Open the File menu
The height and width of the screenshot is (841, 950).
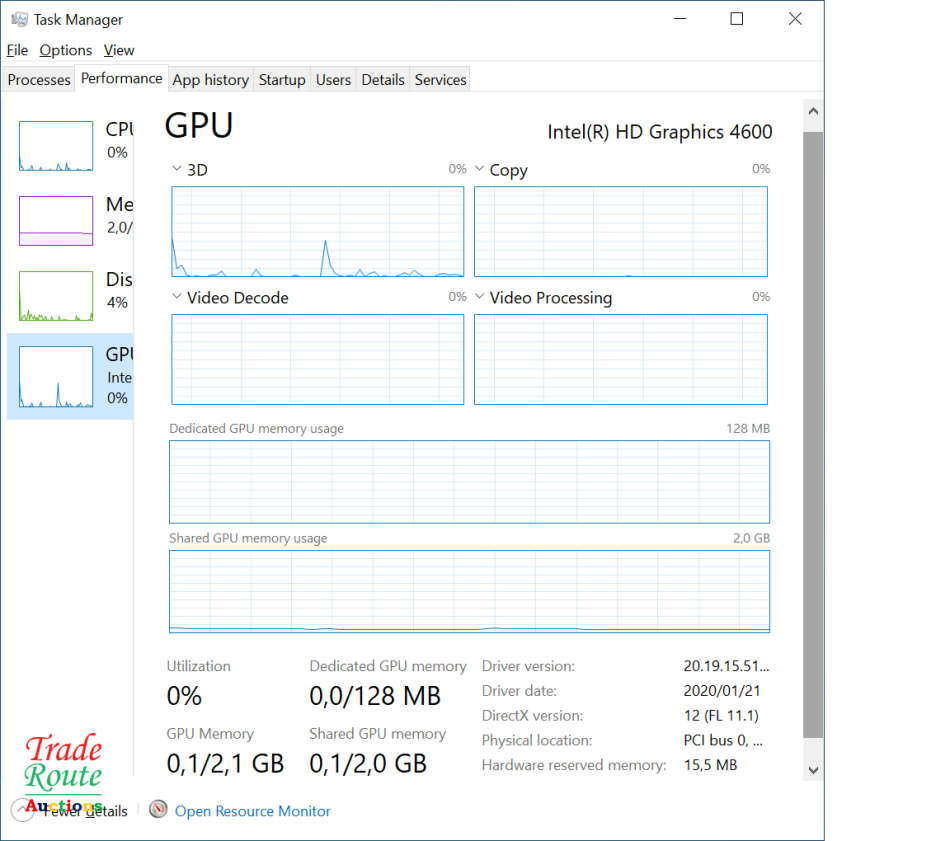coord(17,50)
